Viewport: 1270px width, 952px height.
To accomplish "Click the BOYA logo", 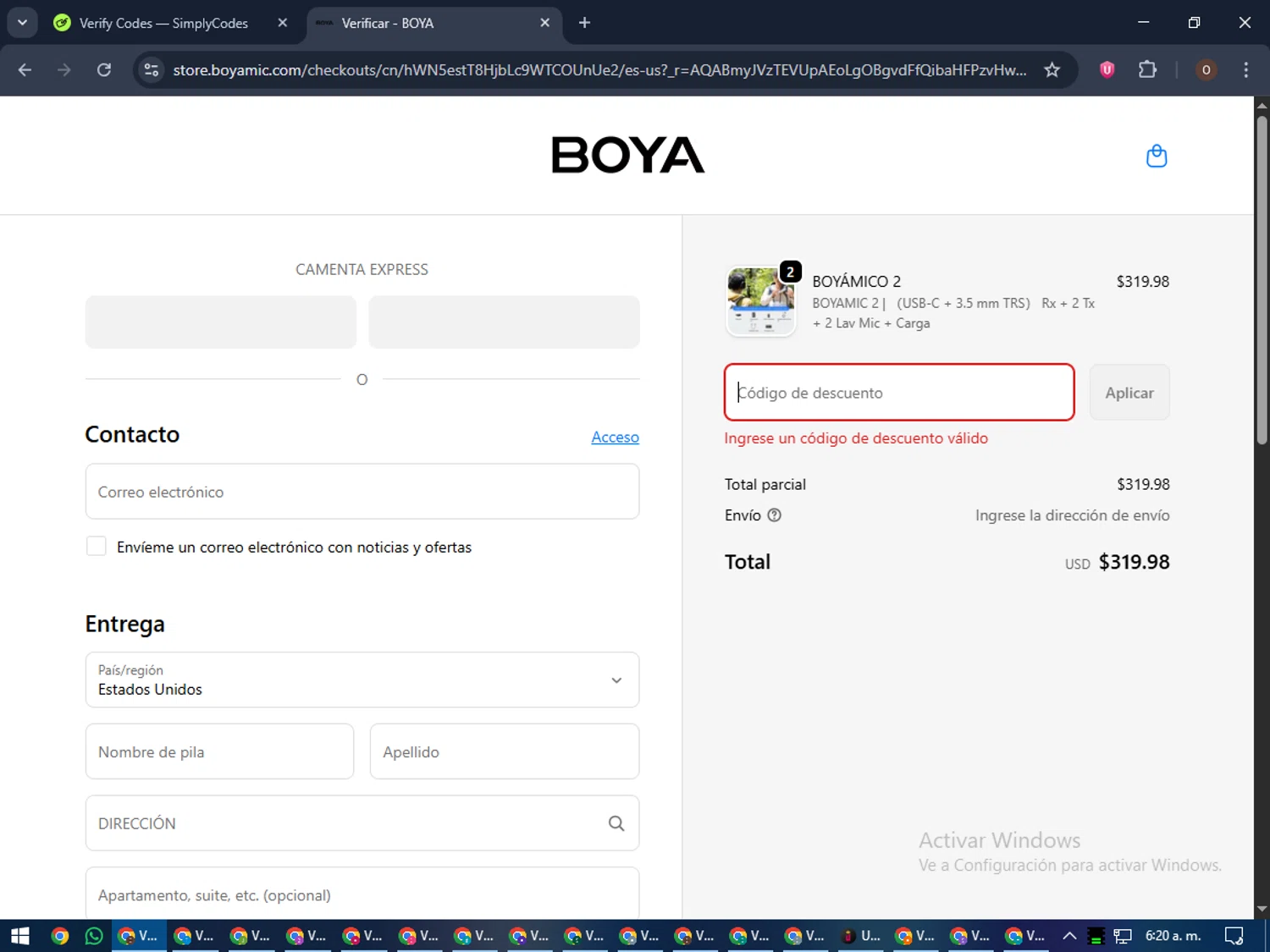I will coord(627,155).
